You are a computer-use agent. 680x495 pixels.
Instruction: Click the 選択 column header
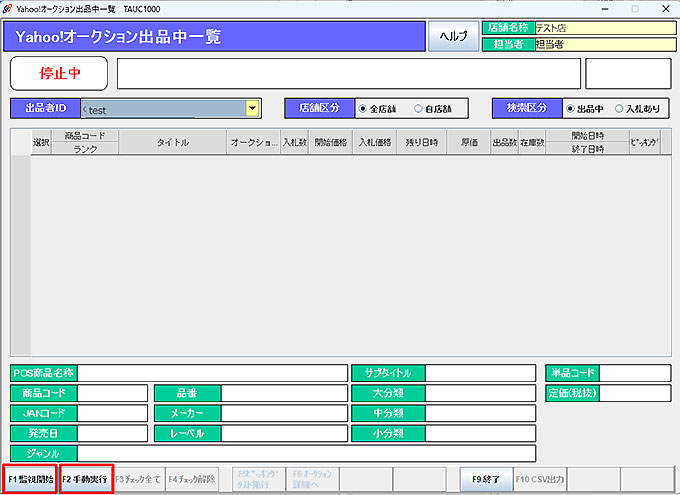[41, 143]
